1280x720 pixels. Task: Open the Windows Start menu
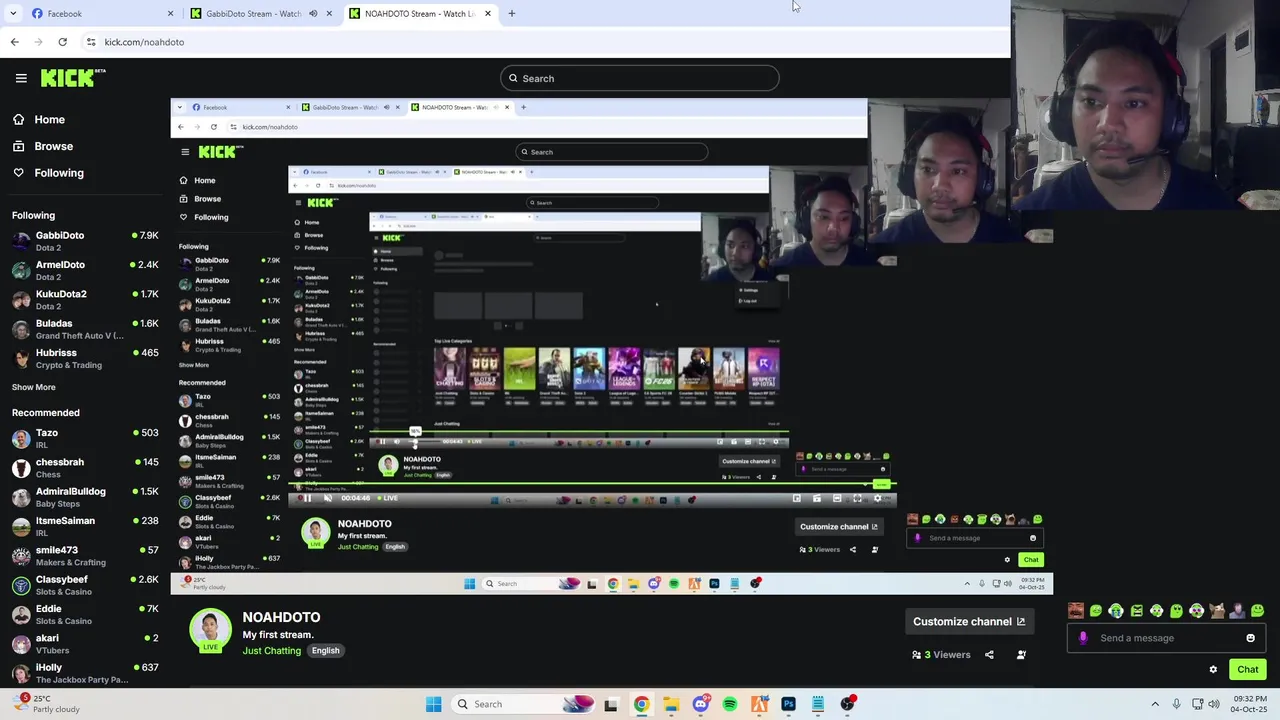[433, 704]
